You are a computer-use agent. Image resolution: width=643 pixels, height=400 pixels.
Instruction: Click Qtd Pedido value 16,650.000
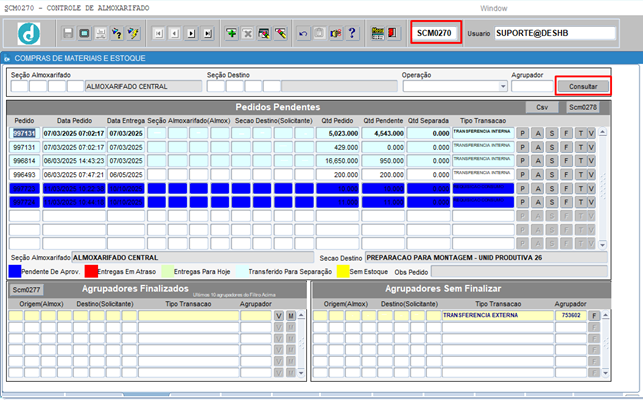coord(337,161)
